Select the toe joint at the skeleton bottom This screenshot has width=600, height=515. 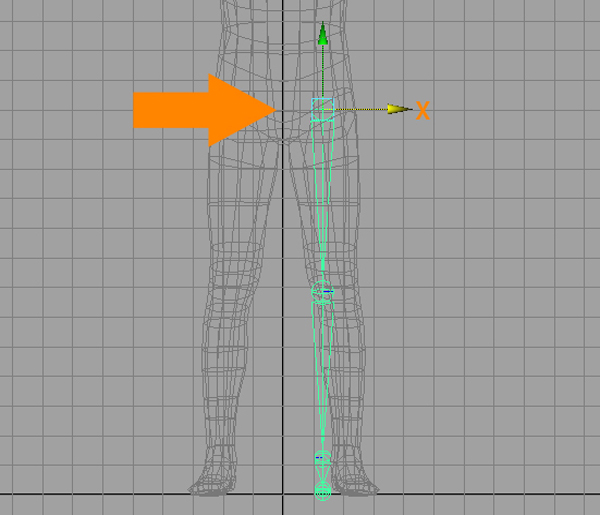coord(323,491)
